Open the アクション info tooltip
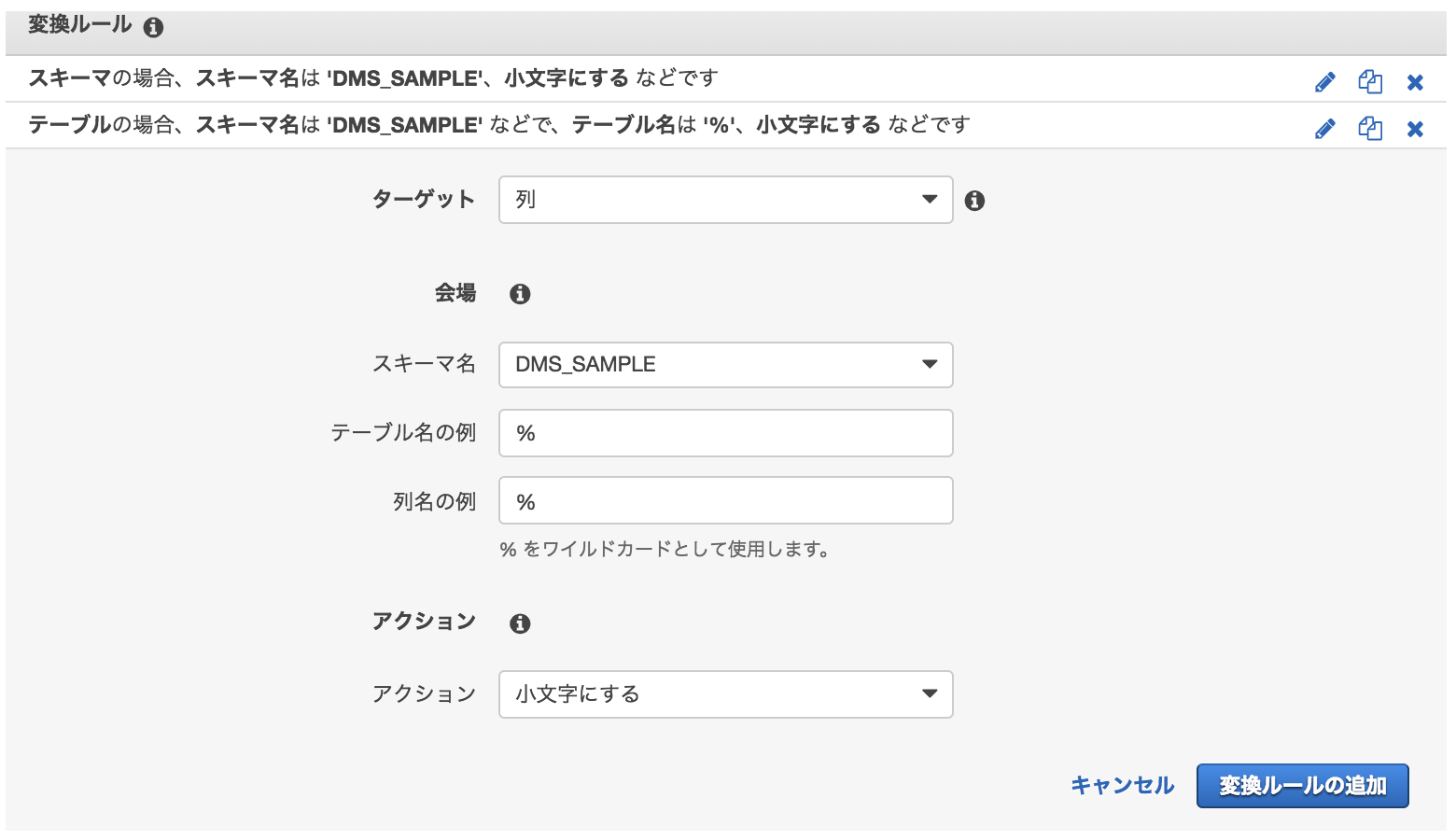Viewport: 1456px width, 840px height. [x=520, y=623]
